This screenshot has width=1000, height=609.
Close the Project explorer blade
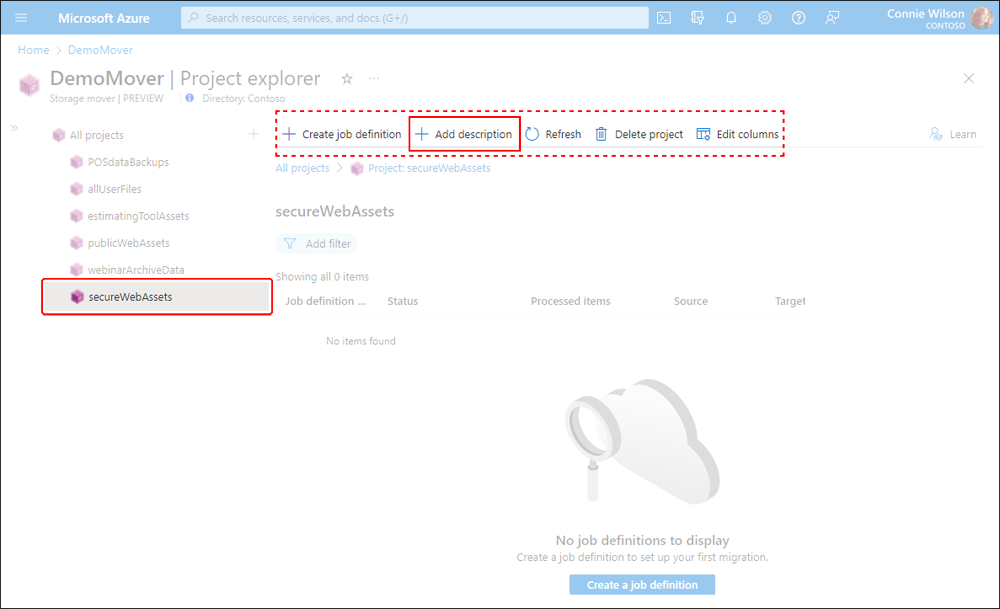point(969,78)
